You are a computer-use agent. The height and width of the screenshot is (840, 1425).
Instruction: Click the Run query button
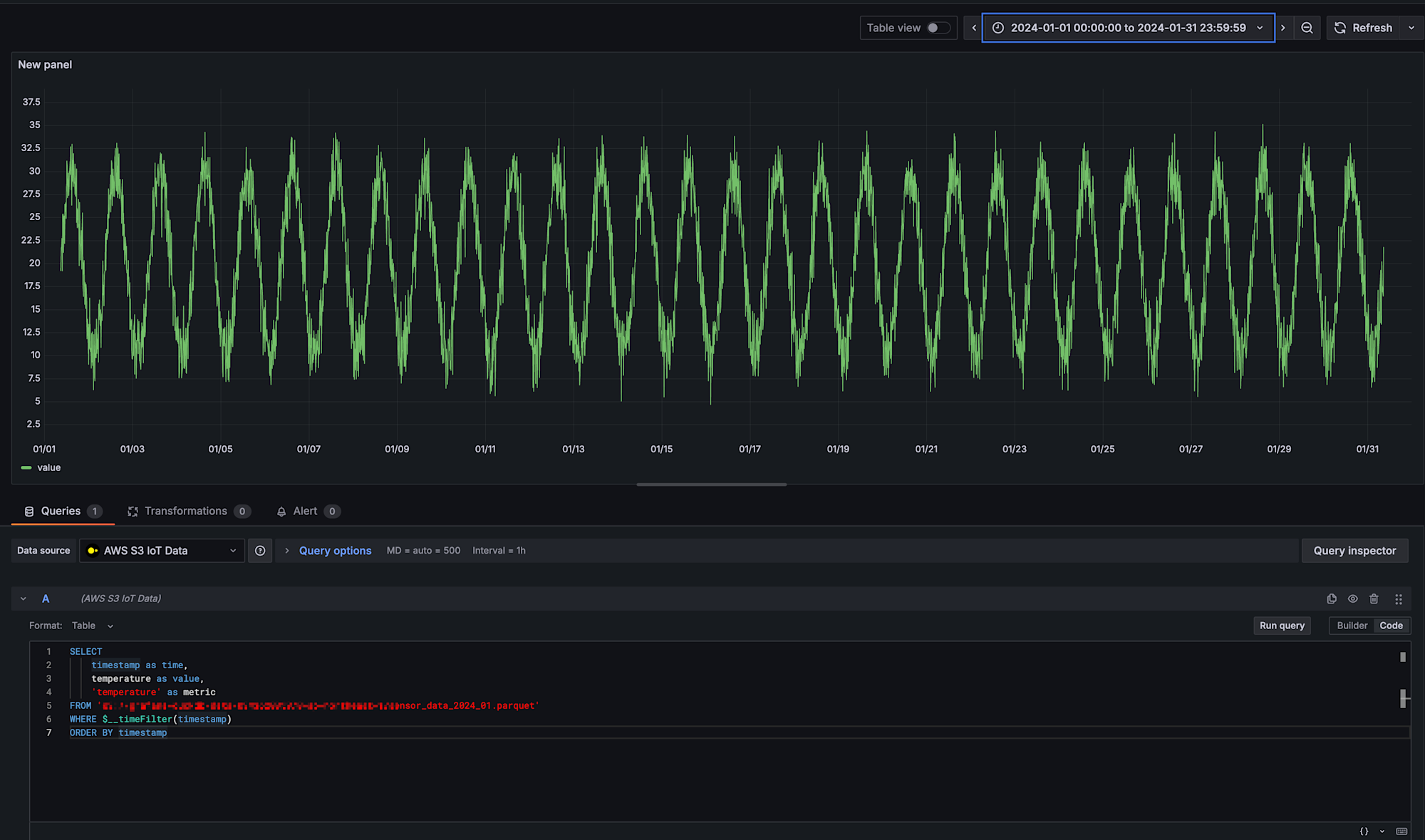[1282, 626]
